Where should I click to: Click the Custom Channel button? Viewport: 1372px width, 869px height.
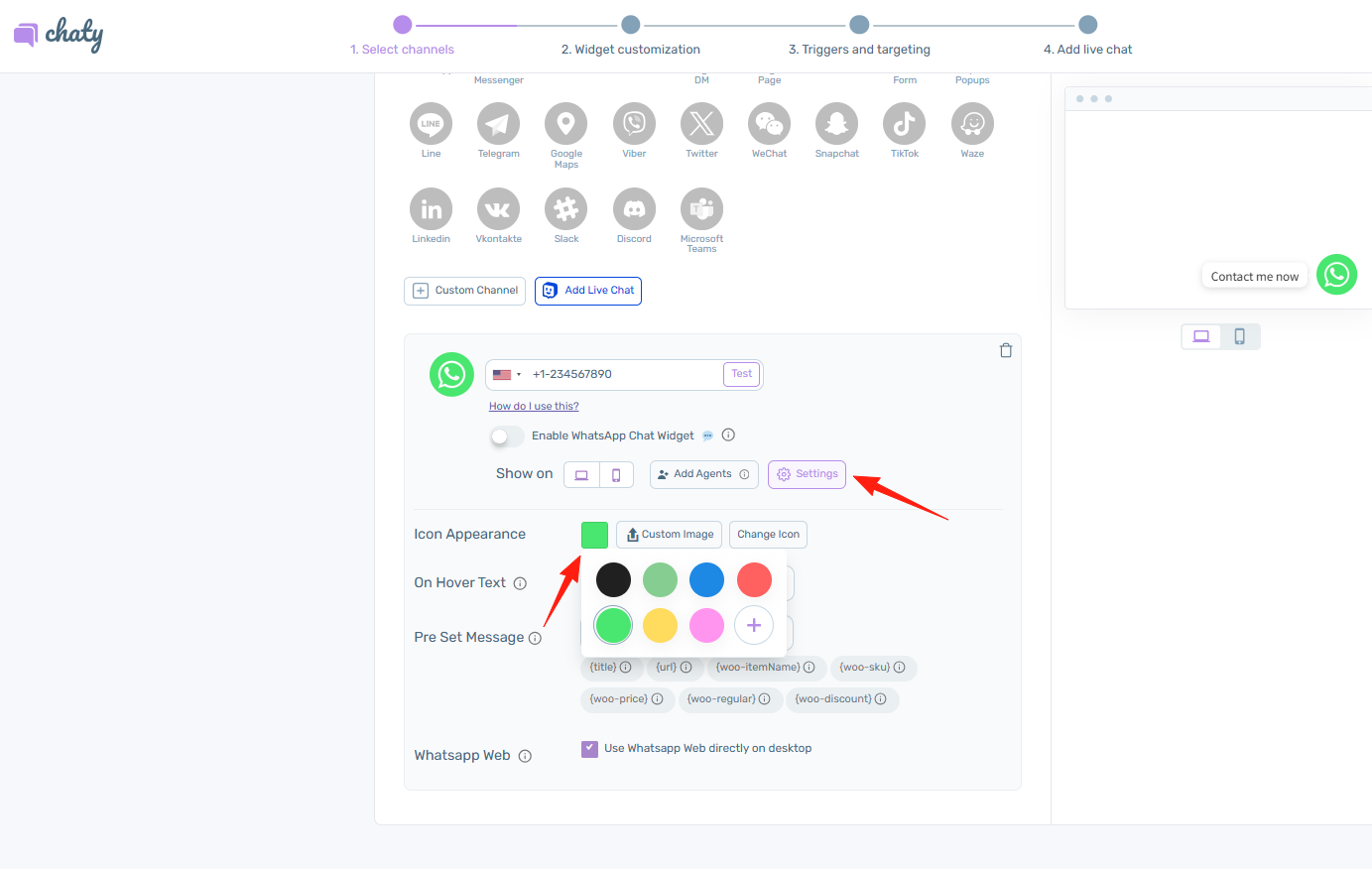(x=464, y=291)
